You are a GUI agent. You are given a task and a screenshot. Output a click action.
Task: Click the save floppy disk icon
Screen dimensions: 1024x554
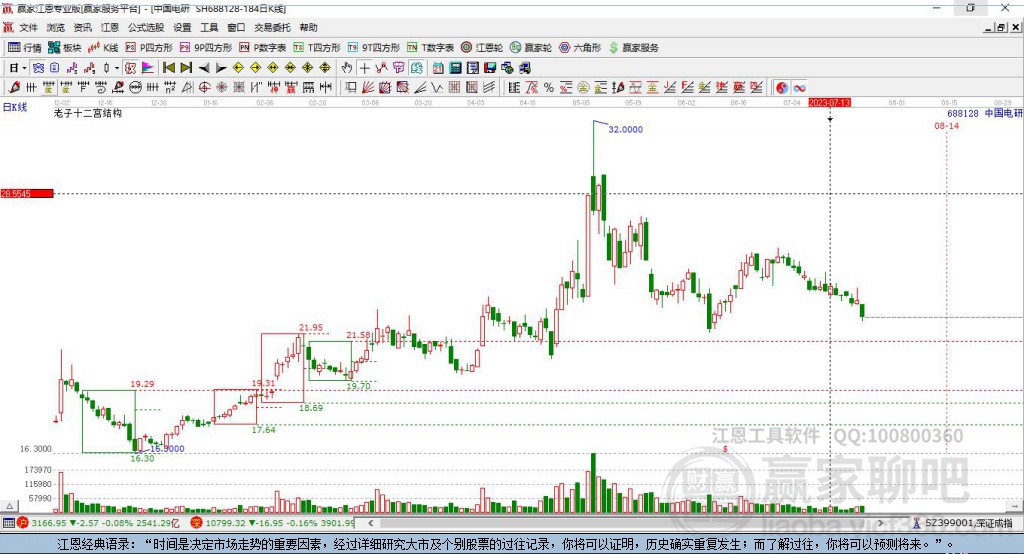tap(490, 68)
